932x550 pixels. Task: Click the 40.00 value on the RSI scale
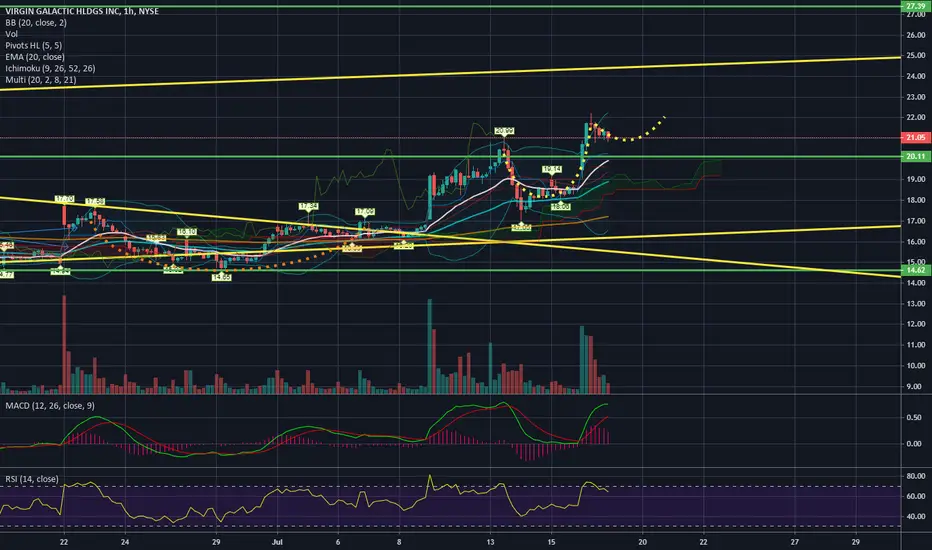(916, 517)
